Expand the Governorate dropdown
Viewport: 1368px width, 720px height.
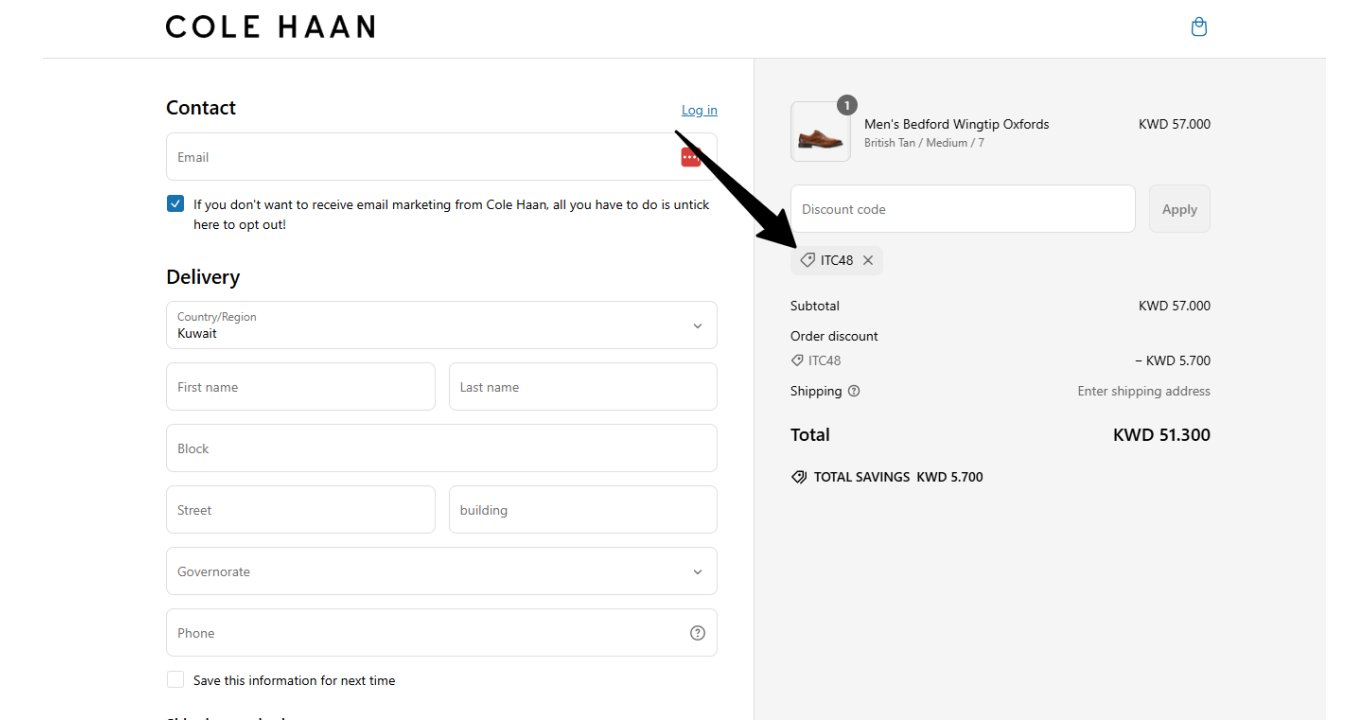tap(441, 571)
